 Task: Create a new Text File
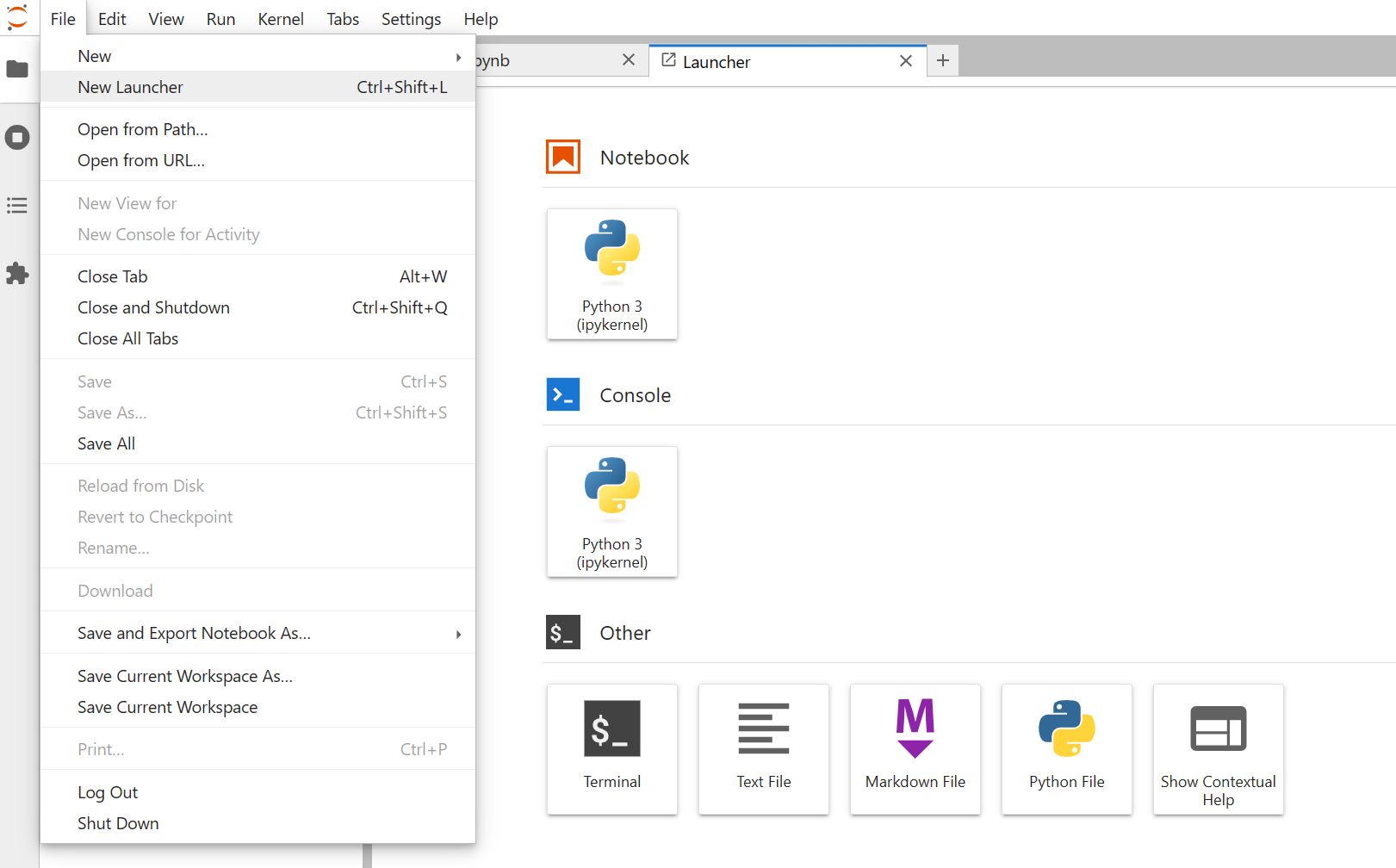click(764, 749)
